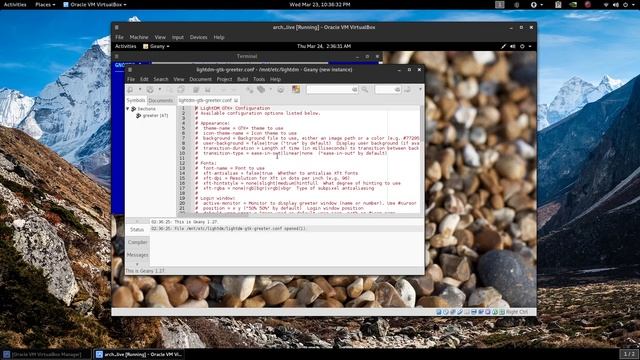The height and width of the screenshot is (360, 640).
Task: Click the Build icon in Geany toolbar
Action: [x=261, y=89]
